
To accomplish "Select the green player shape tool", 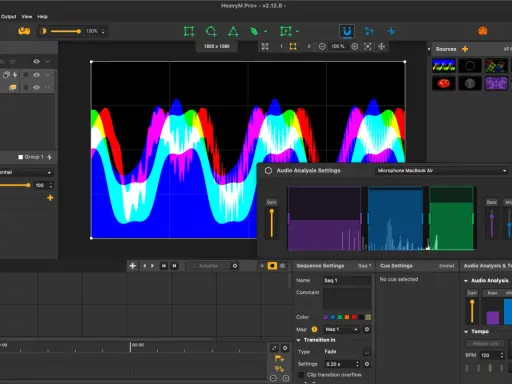I will (x=286, y=31).
